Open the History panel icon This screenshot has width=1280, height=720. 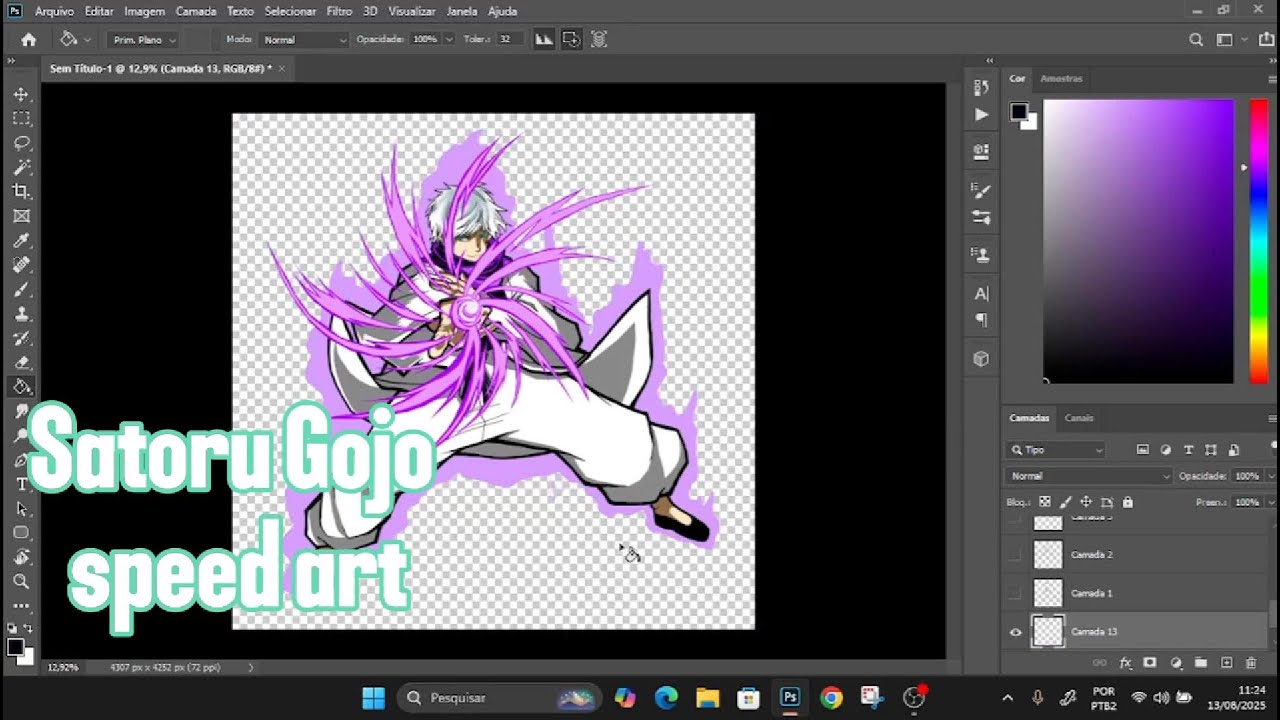tap(981, 88)
